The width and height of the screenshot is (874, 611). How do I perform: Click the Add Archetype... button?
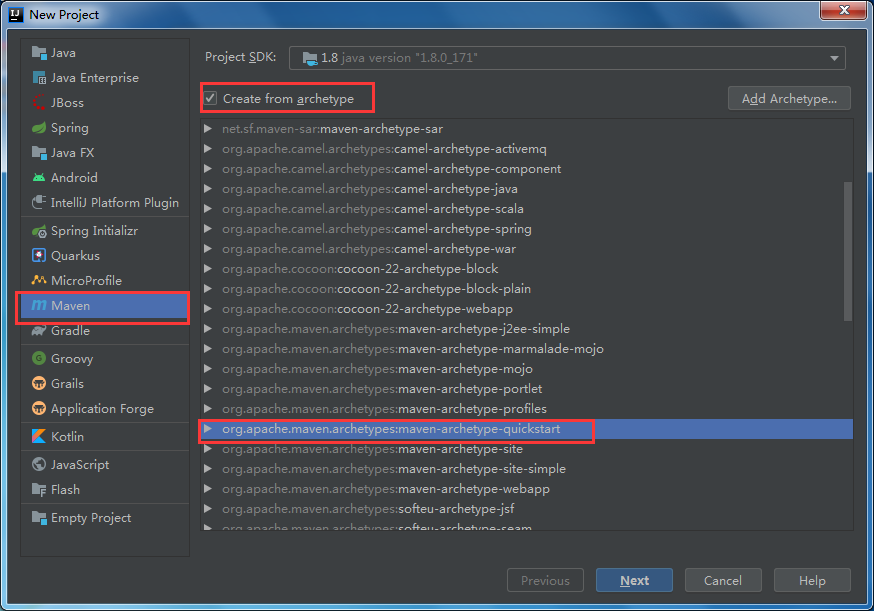pos(789,99)
